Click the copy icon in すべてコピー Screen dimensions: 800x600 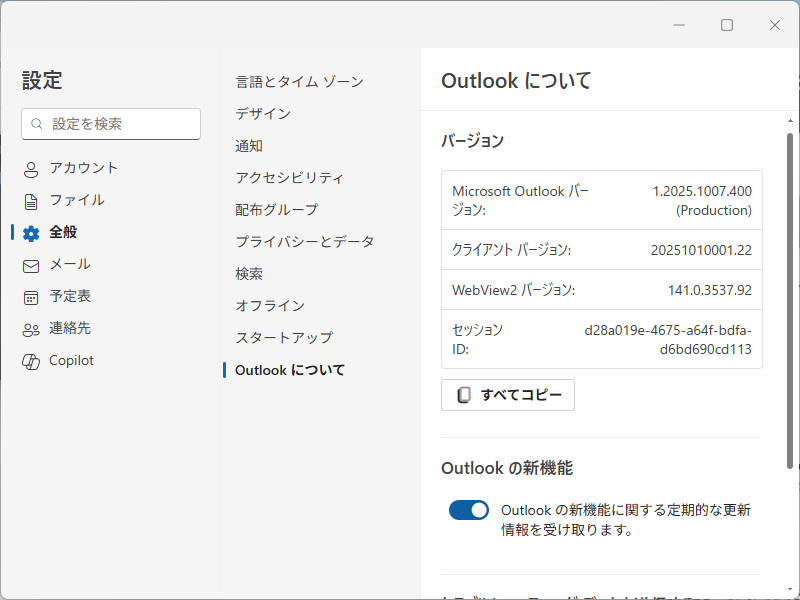[x=463, y=395]
